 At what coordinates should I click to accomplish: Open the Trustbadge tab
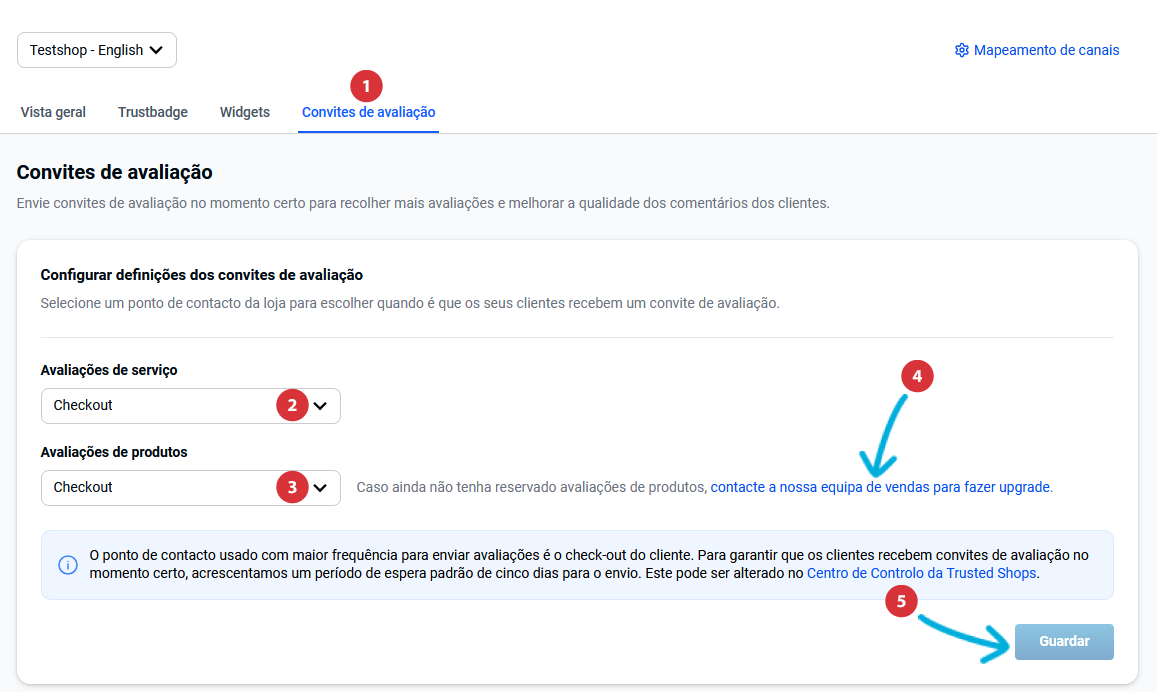153,112
